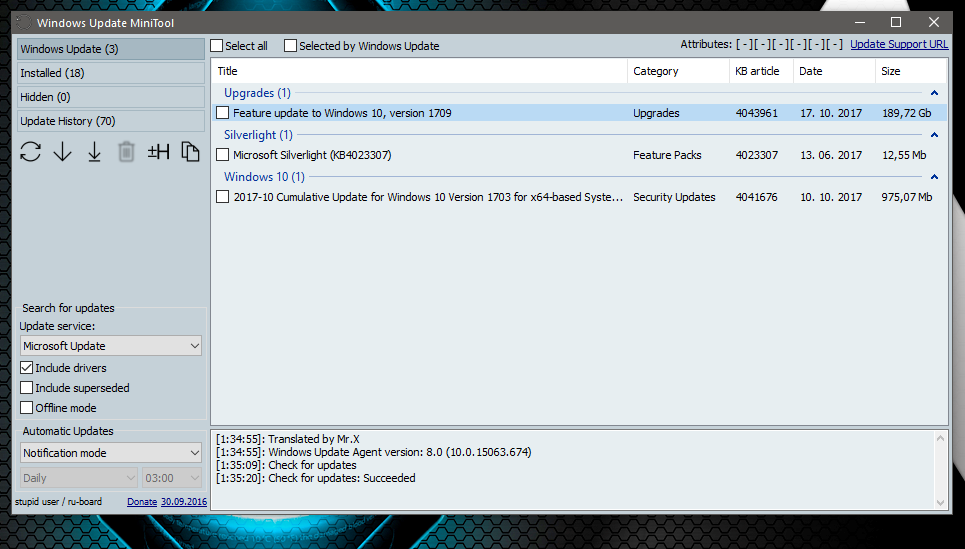Click the Feature Packs category cell
Image resolution: width=965 pixels, height=549 pixels.
click(667, 155)
